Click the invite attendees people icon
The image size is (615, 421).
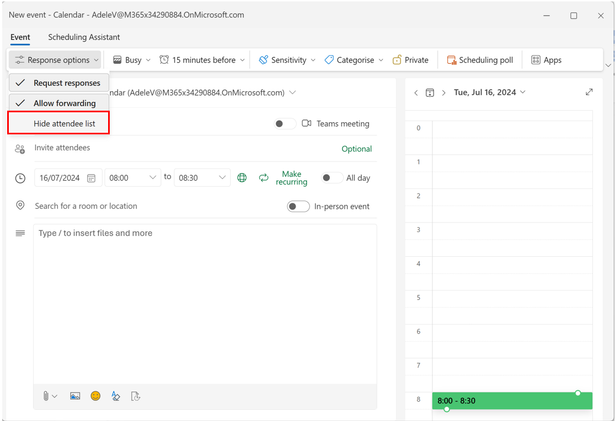tap(20, 149)
